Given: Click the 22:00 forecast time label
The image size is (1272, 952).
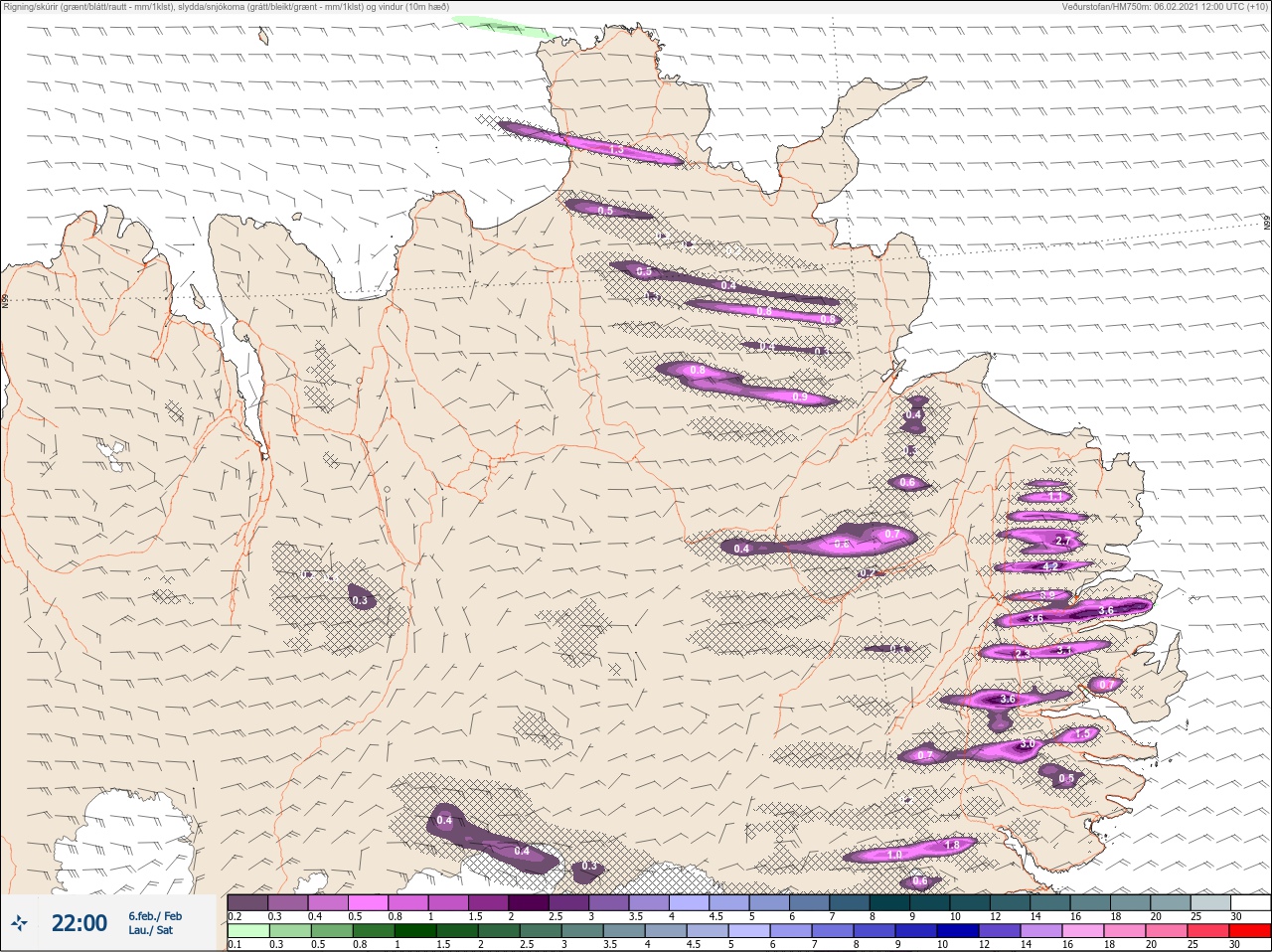Looking at the screenshot, I should tap(79, 923).
